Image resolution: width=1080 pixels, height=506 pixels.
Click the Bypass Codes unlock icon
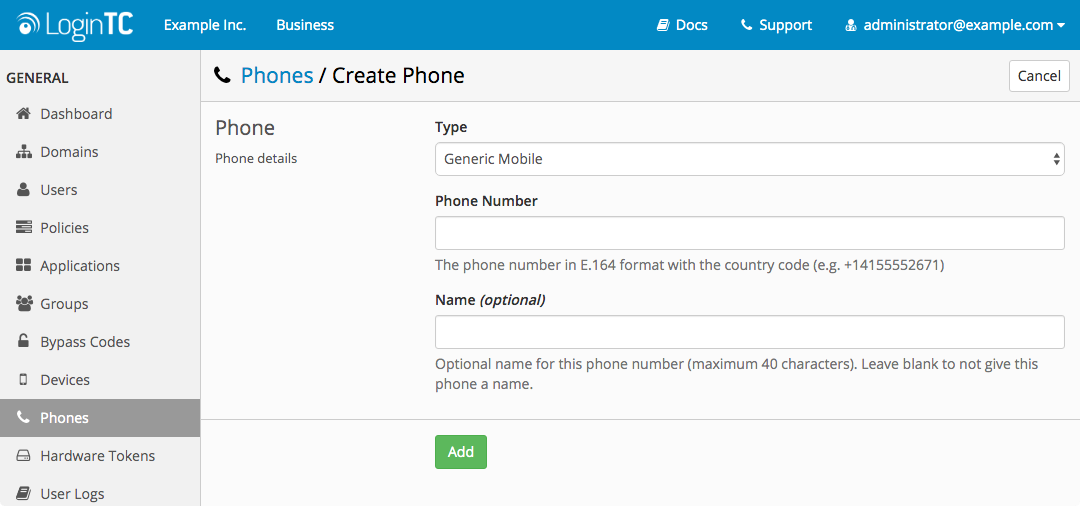coord(24,342)
